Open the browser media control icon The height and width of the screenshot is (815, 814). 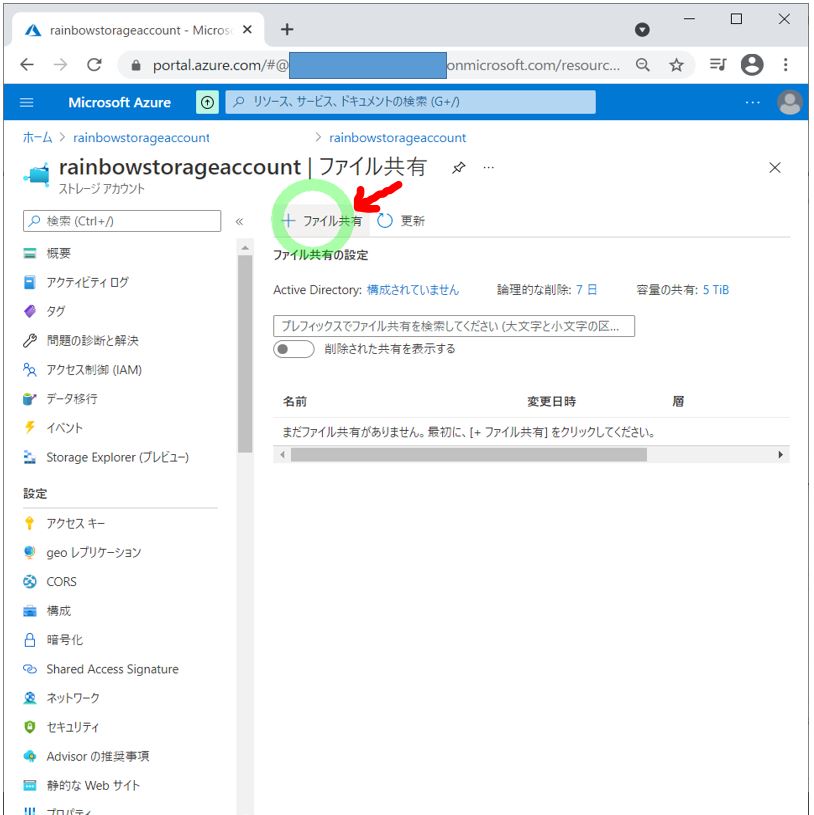pyautogui.click(x=718, y=64)
